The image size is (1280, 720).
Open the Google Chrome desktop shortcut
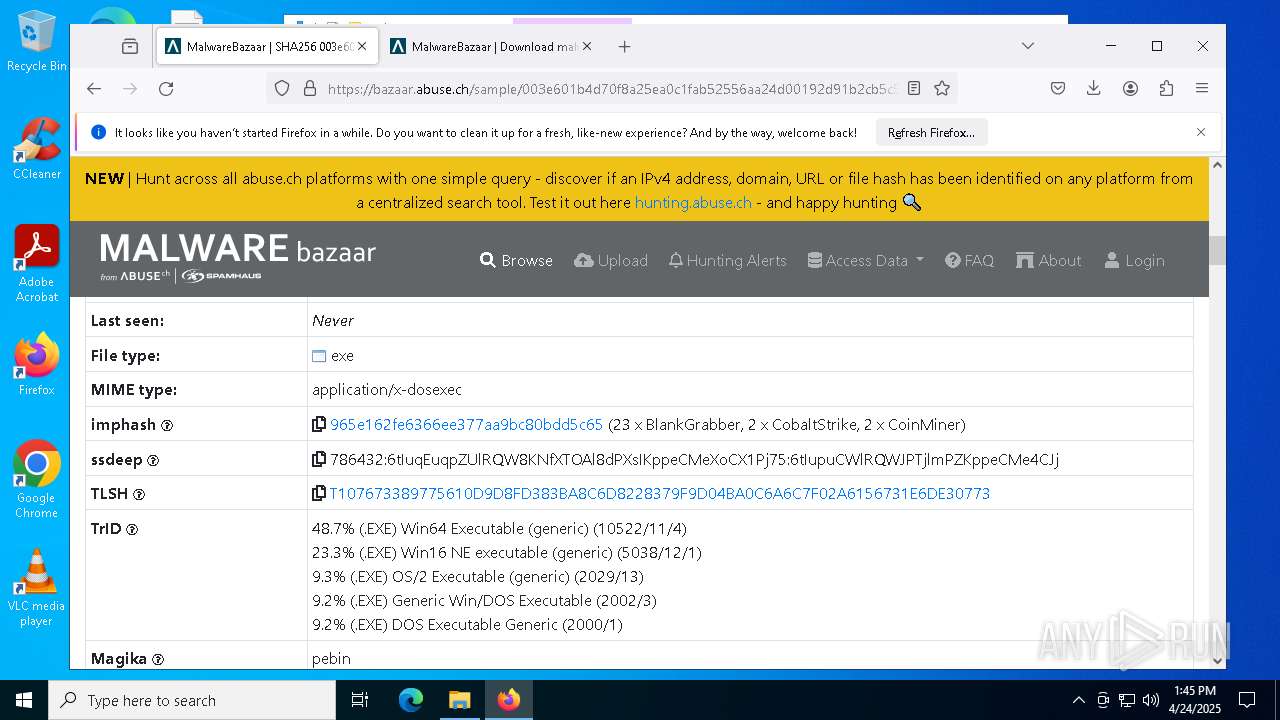[x=36, y=480]
